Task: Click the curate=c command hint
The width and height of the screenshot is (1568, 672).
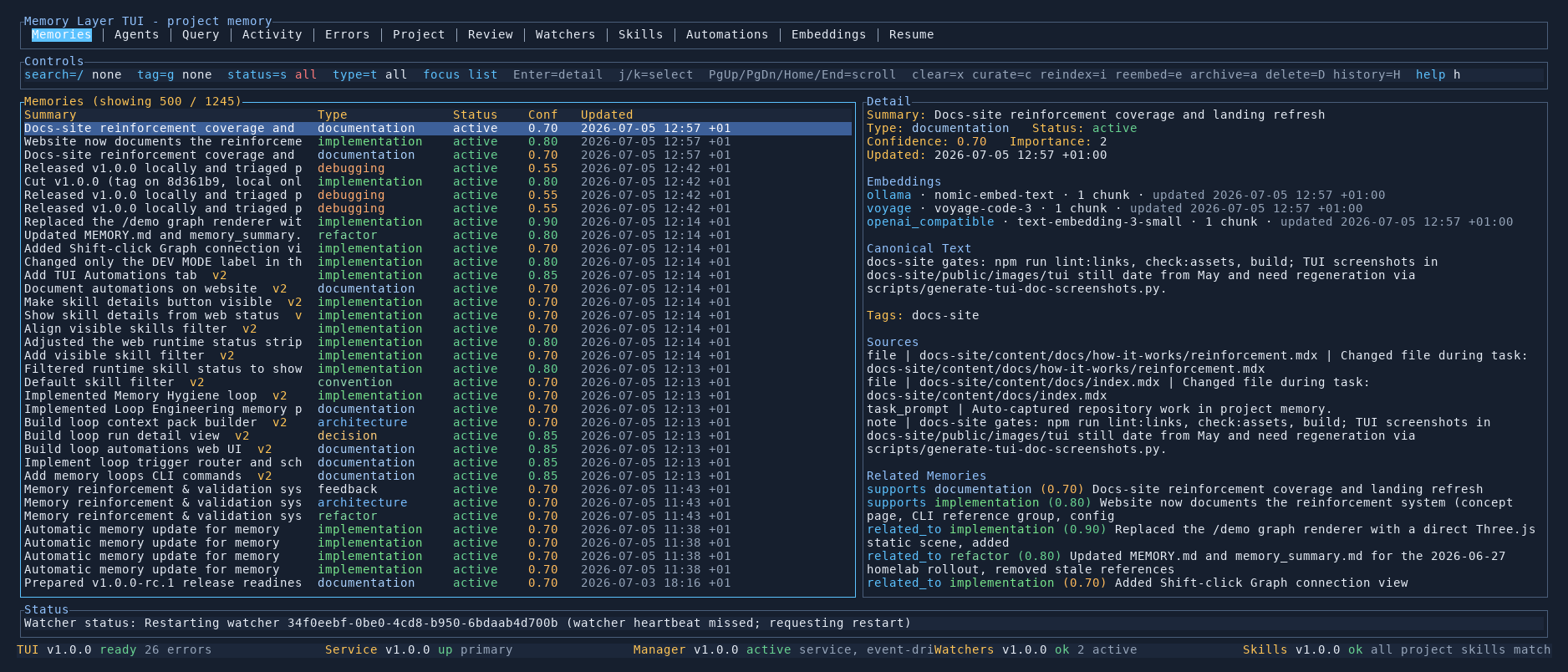Action: [1001, 74]
